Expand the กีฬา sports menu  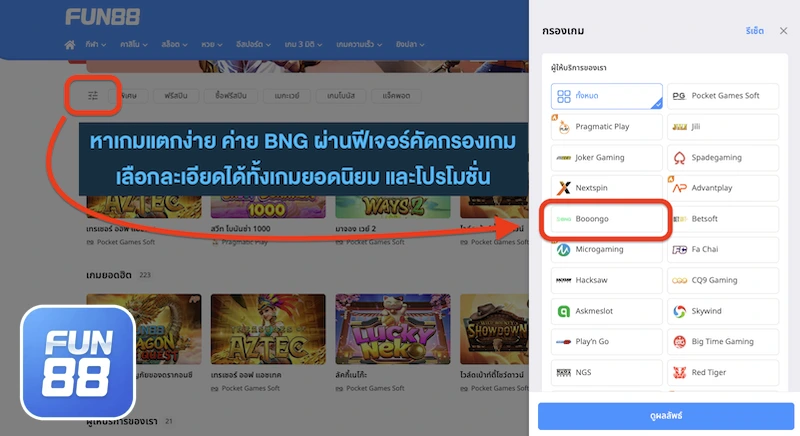[96, 44]
